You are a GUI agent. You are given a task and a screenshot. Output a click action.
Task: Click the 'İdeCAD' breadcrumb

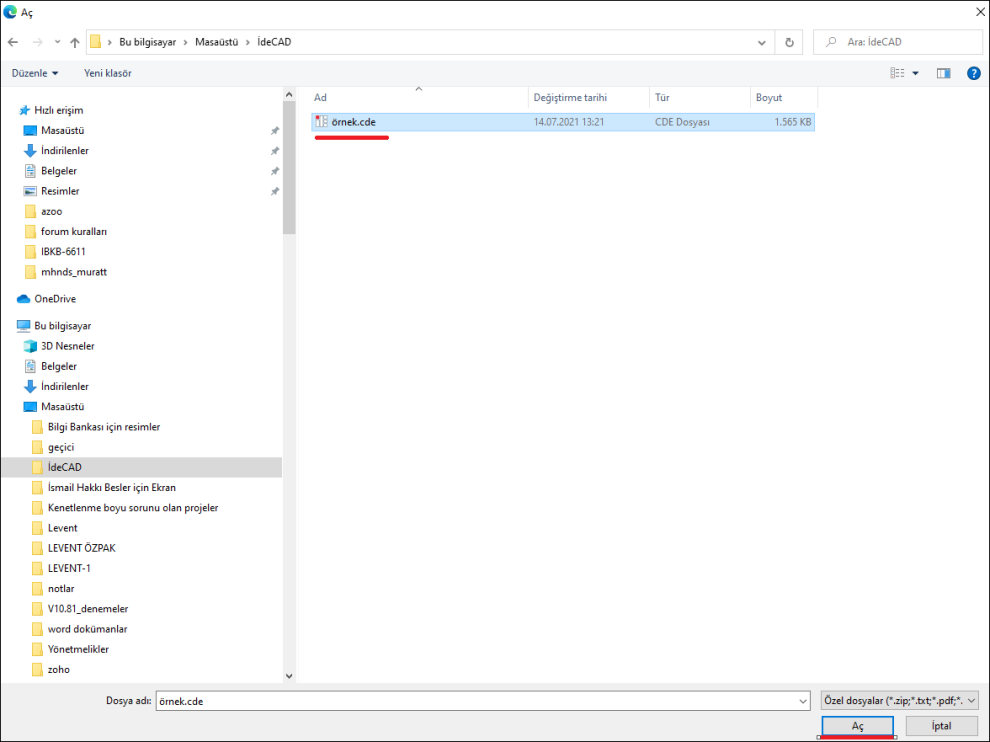[274, 42]
